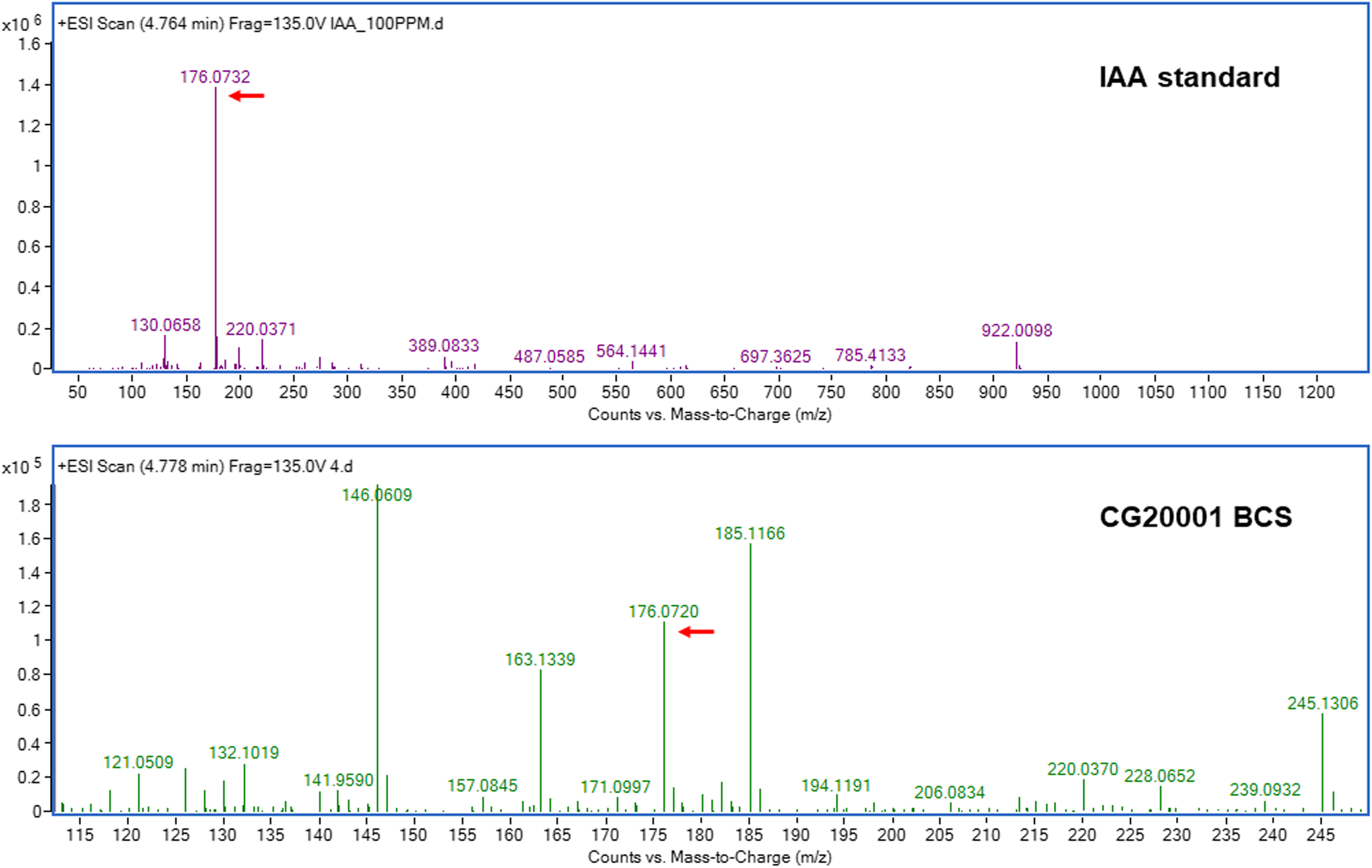The width and height of the screenshot is (1372, 868).
Task: Click the 163.1339 peak label
Action: pos(540,660)
